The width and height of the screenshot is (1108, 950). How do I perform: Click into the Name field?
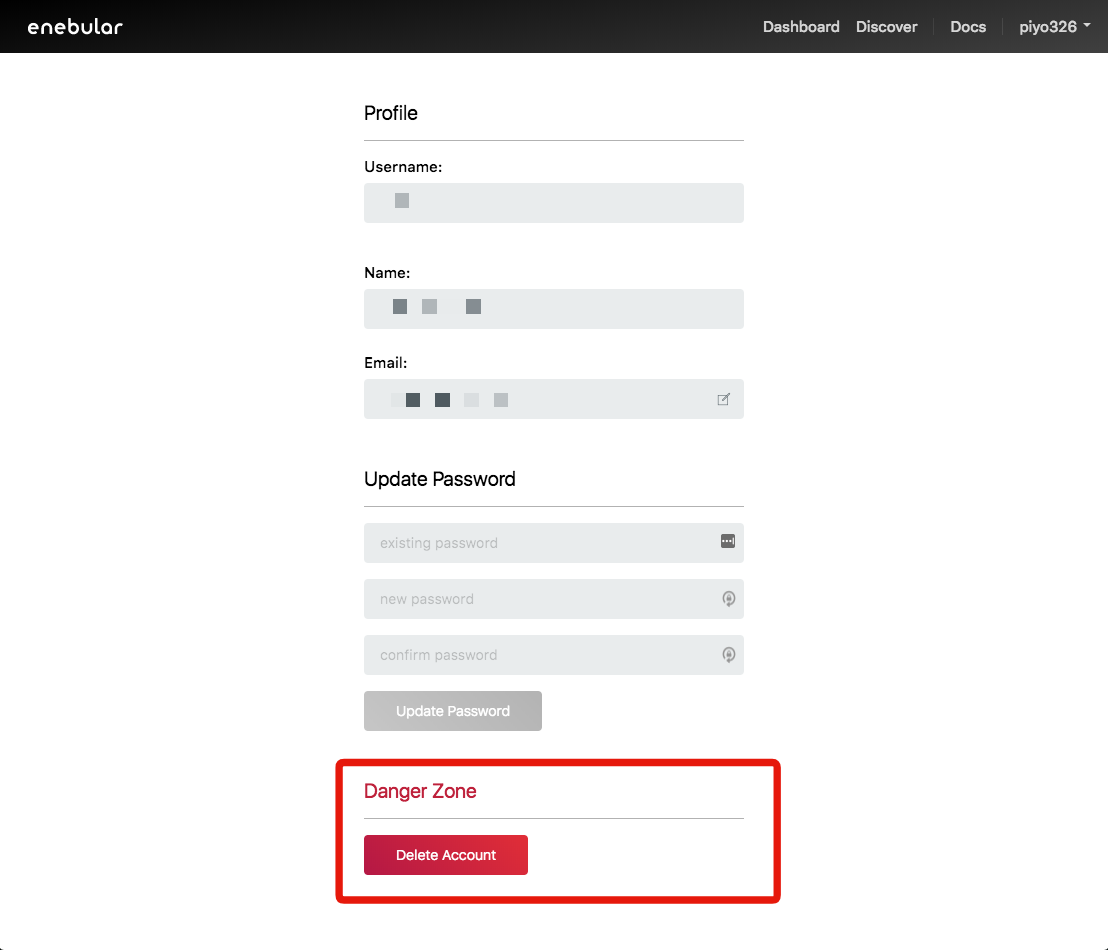[x=553, y=309]
